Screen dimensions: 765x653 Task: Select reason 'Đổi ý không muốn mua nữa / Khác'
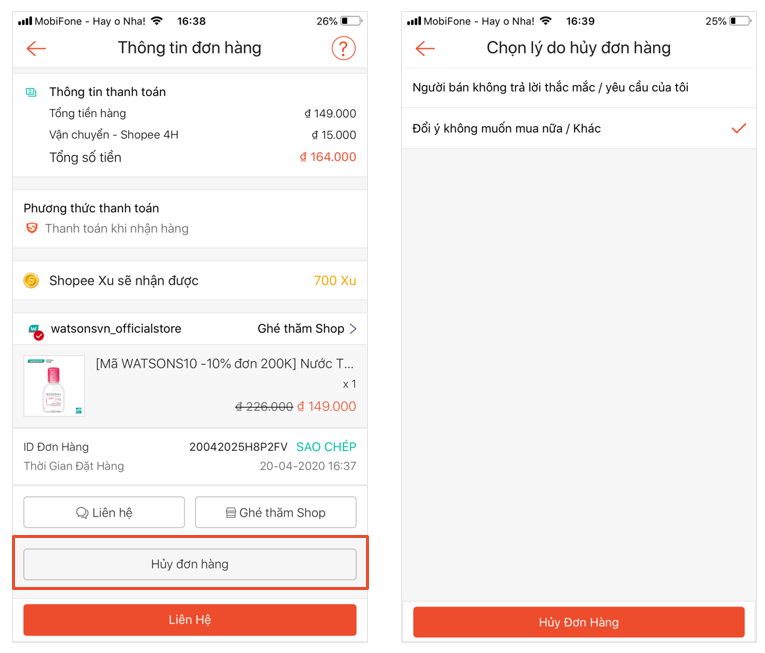[x=507, y=129]
